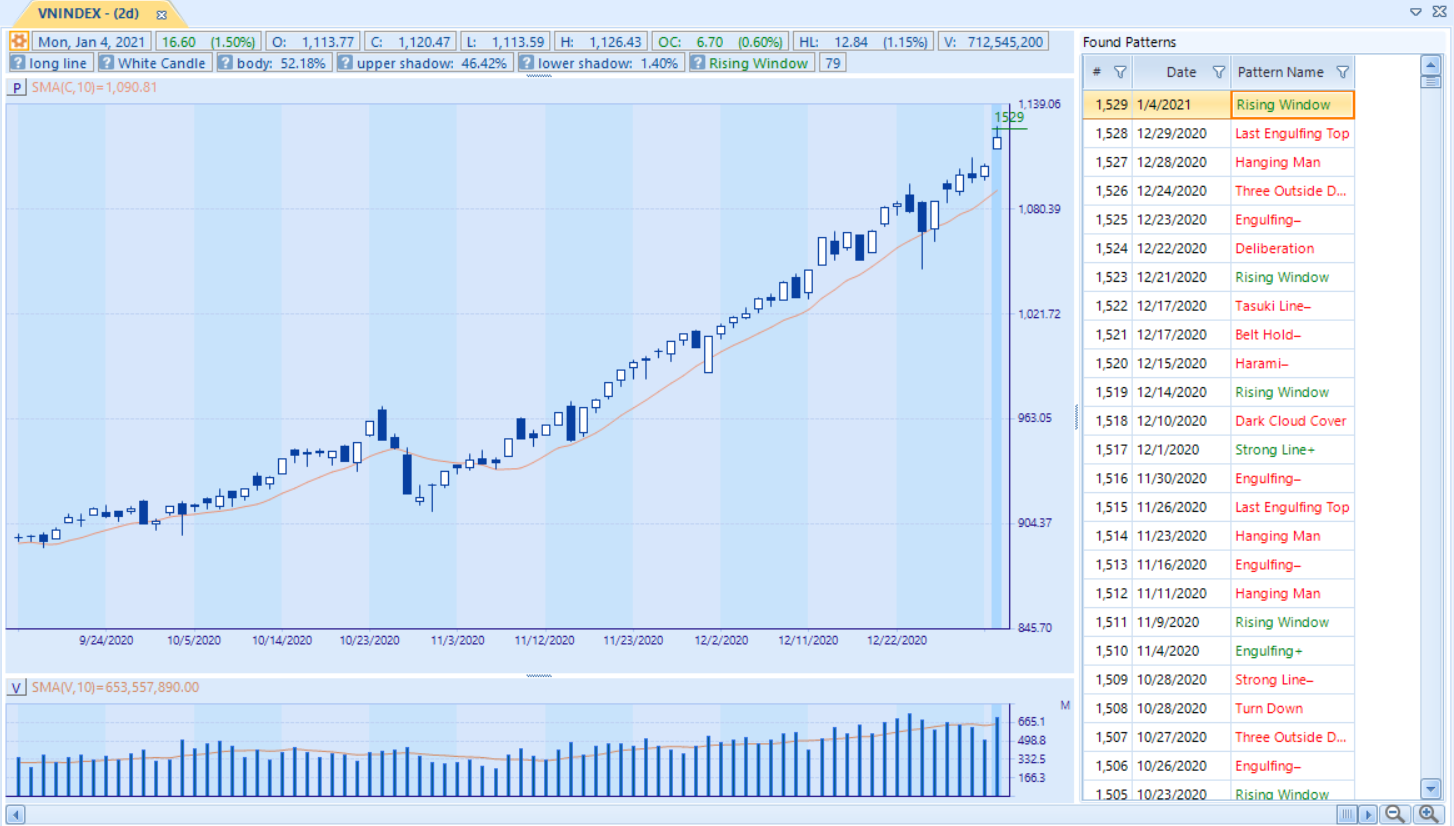Screen dimensions: 1454x826
Task: Click help icon next to 'White Candle'
Action: coord(106,63)
